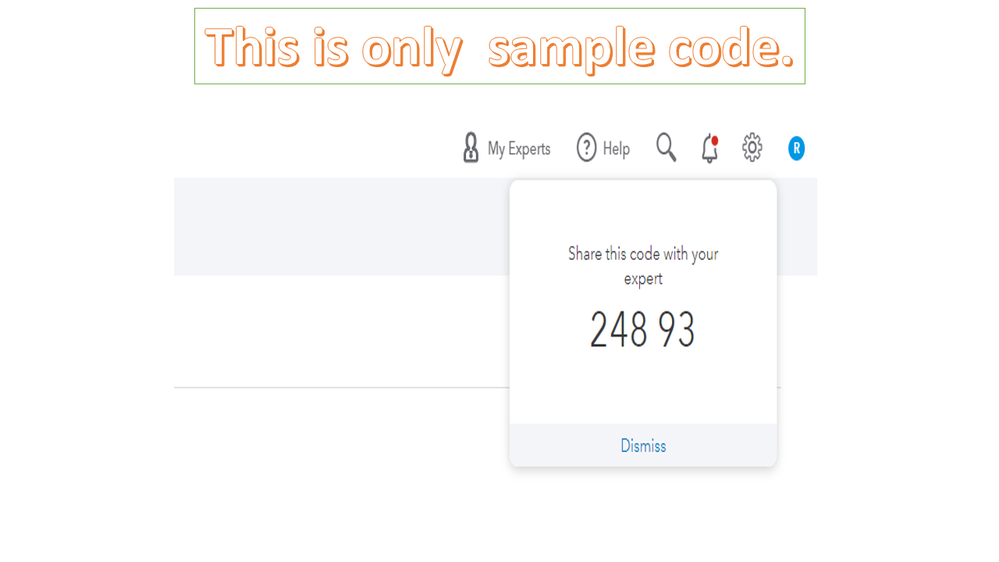Show notifications via the bell icon

click(x=709, y=150)
